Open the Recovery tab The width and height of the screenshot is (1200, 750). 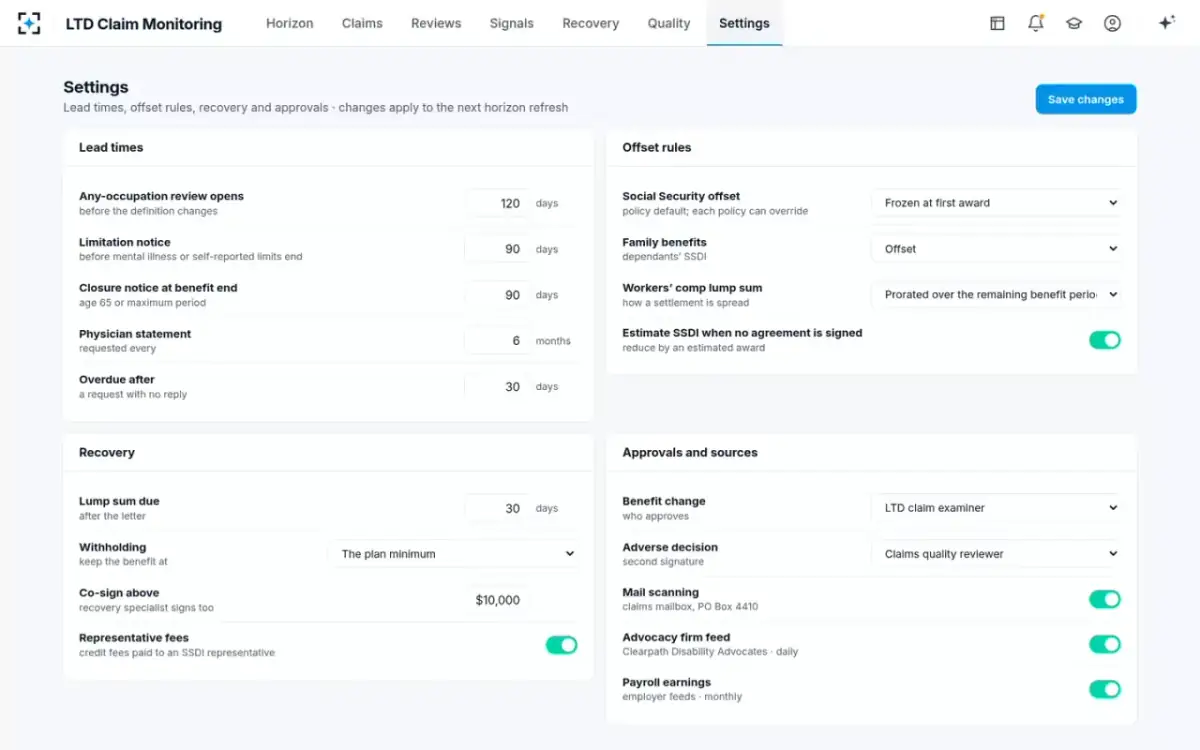[x=591, y=23]
